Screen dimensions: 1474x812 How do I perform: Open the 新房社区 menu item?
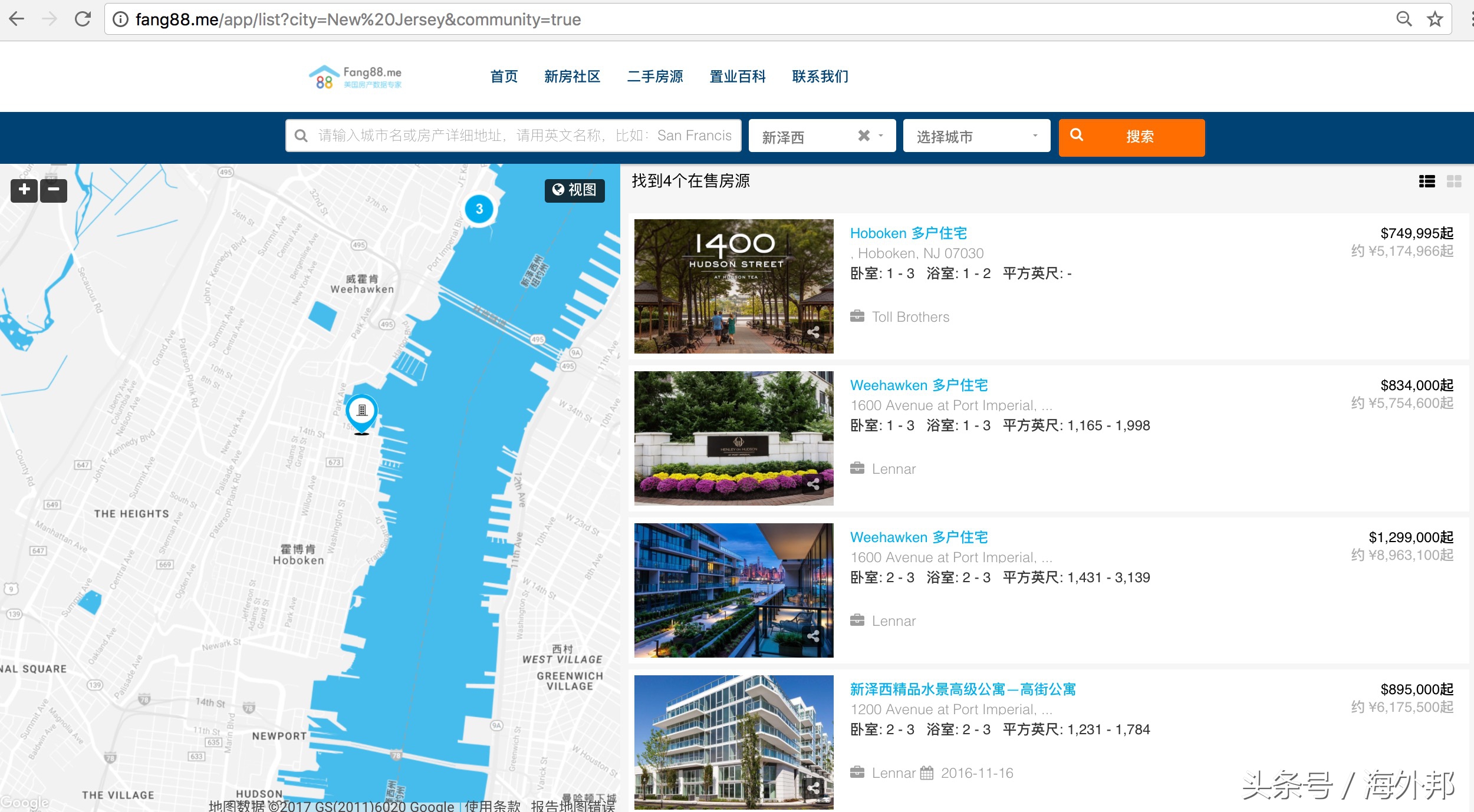tap(573, 77)
